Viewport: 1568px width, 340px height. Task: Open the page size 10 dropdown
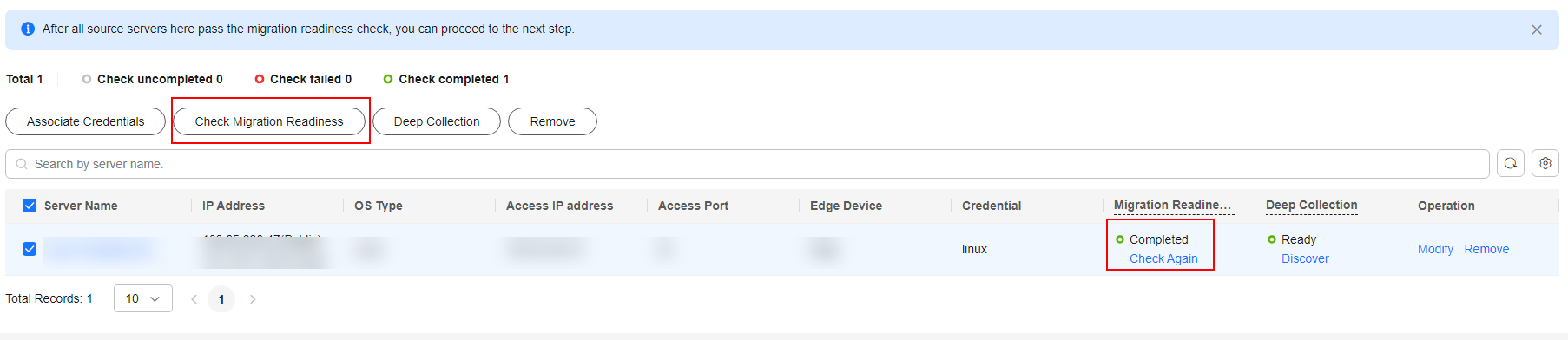click(143, 298)
